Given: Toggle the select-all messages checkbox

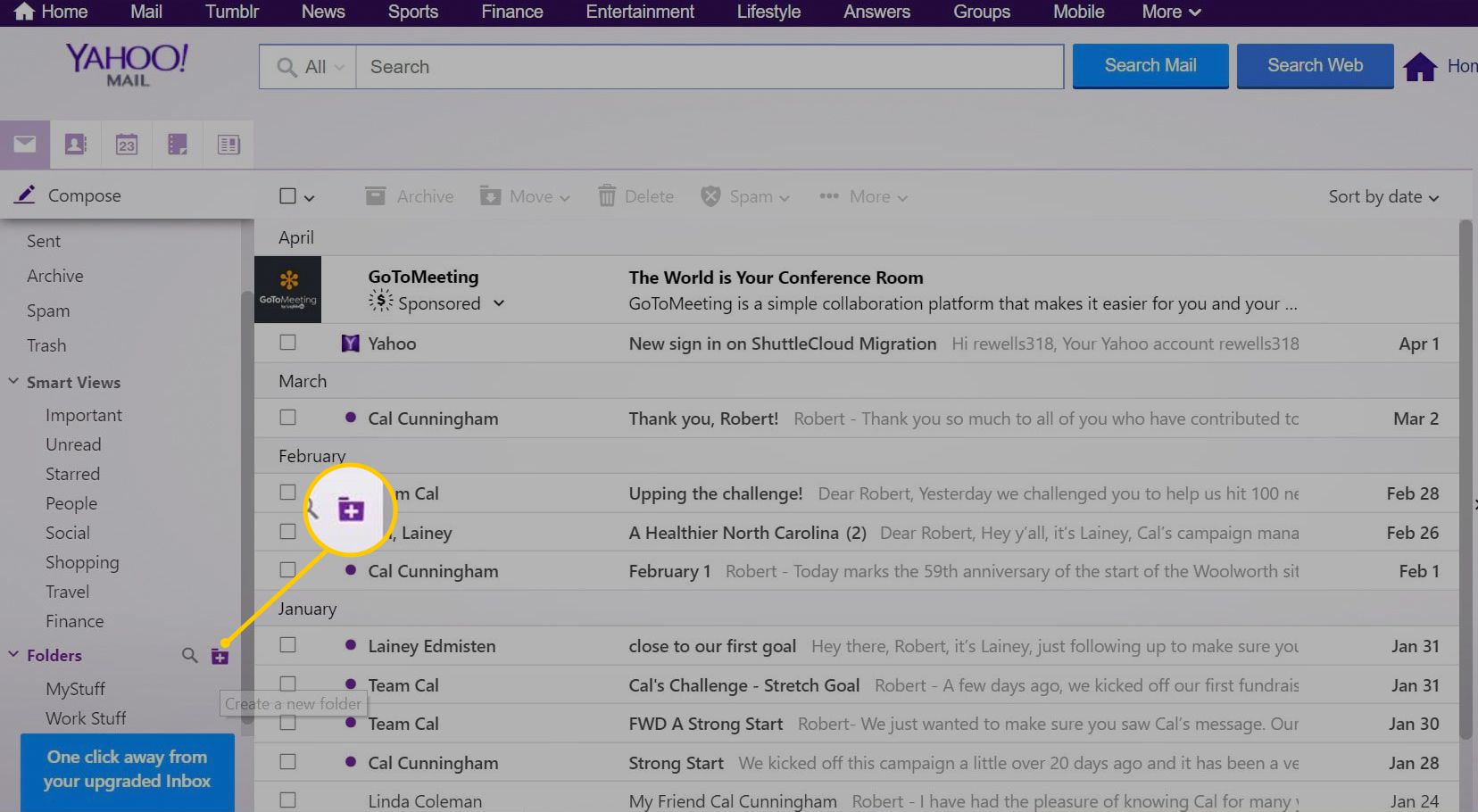Looking at the screenshot, I should tap(287, 195).
